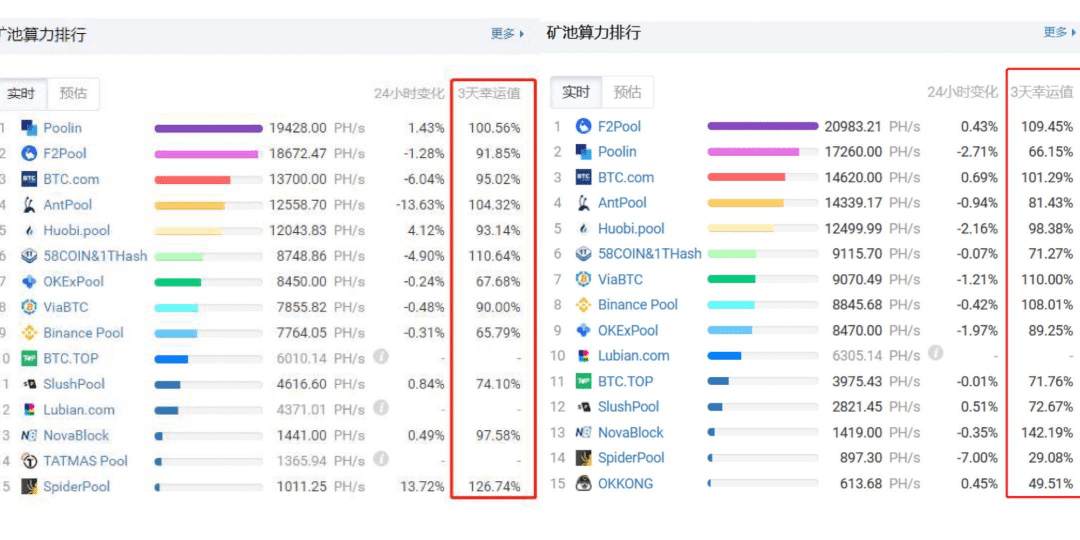This screenshot has width=1080, height=540.
Task: Click the ViaBTC logo icon in left panel
Action: [29, 307]
